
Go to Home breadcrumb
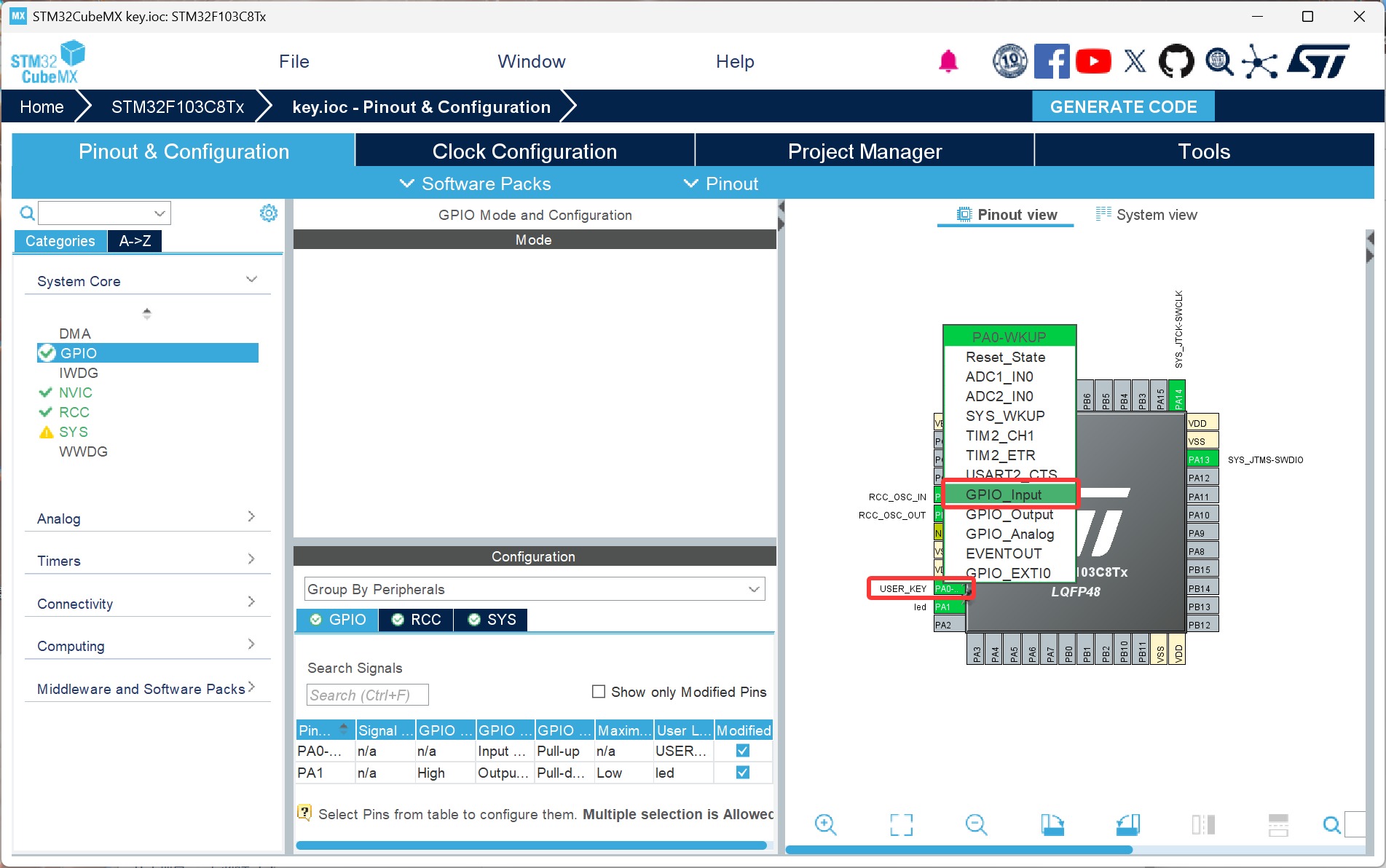tap(42, 107)
